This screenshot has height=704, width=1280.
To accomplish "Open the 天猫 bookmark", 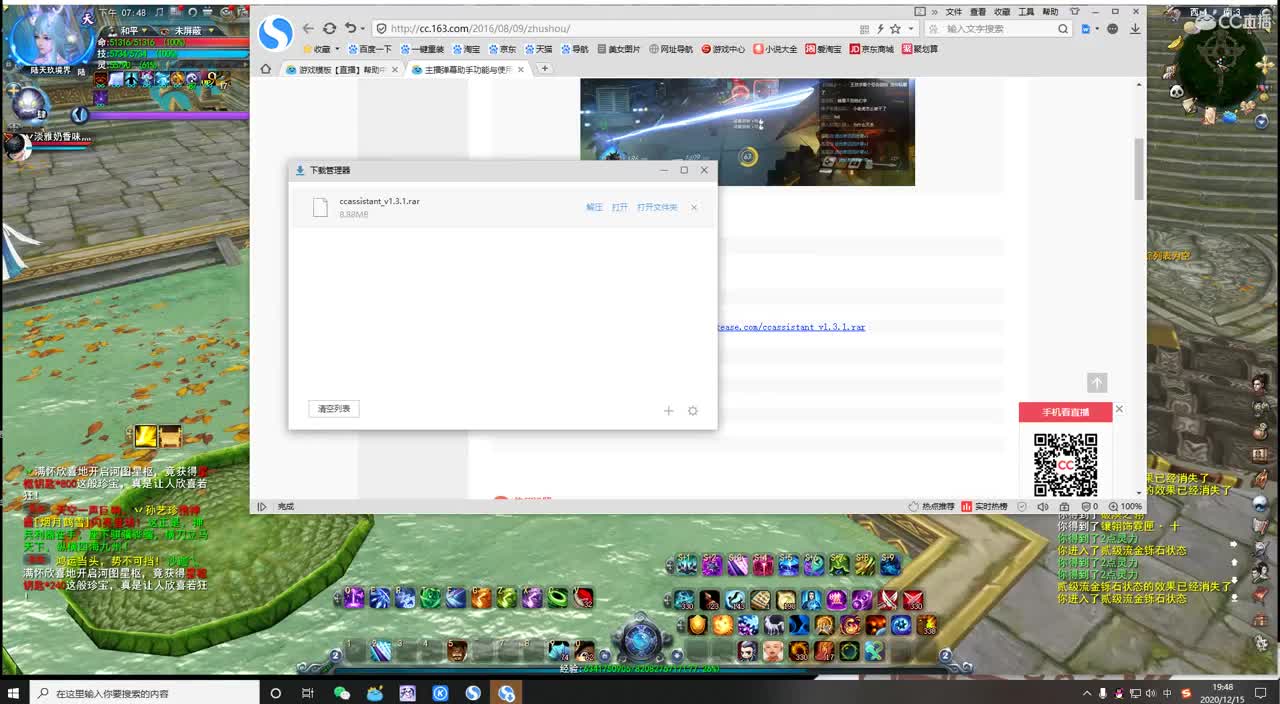I will pos(537,49).
